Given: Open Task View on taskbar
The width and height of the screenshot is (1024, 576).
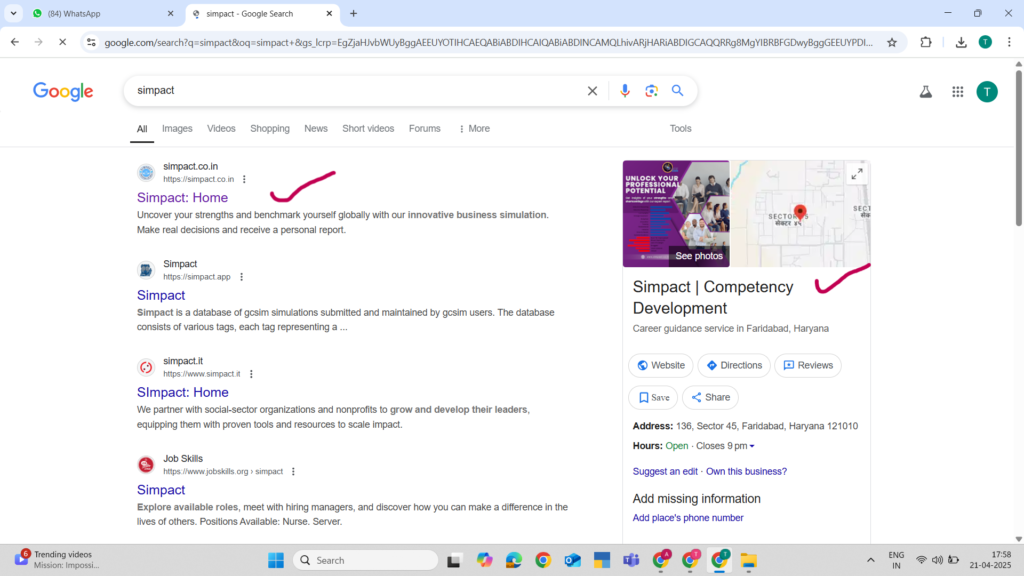Looking at the screenshot, I should click(x=454, y=560).
